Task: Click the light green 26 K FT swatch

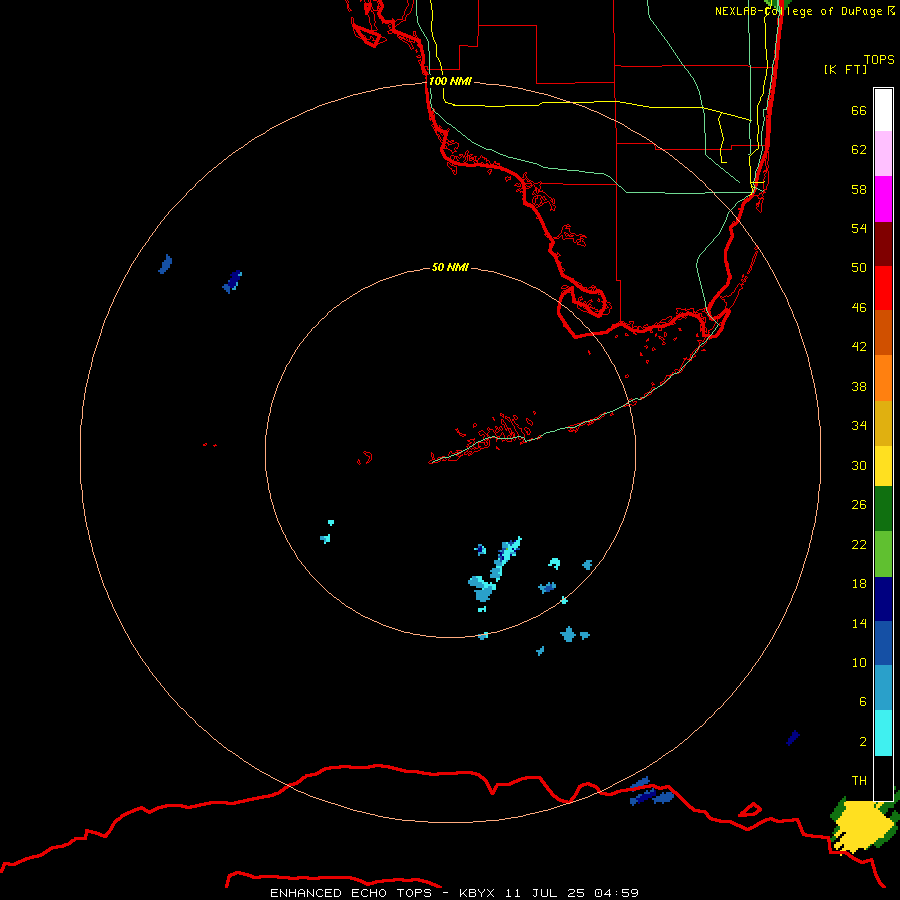Action: click(x=883, y=554)
